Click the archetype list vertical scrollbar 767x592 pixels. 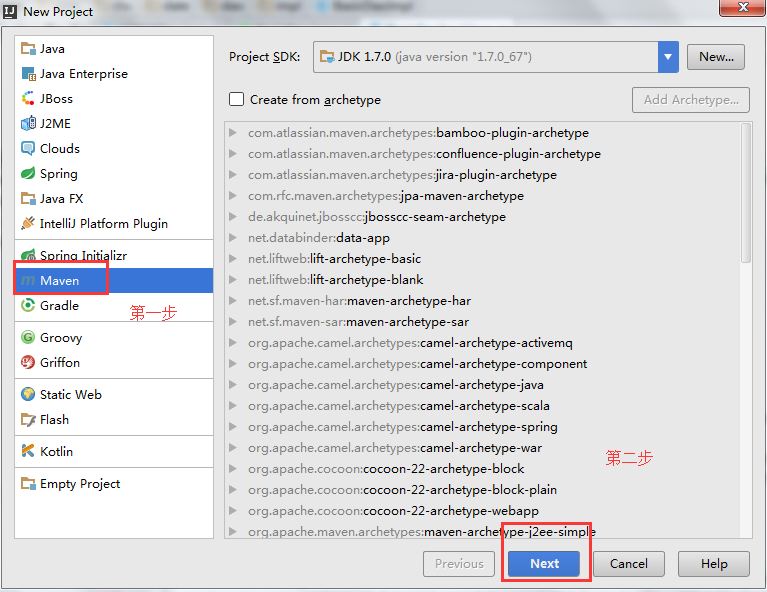745,193
